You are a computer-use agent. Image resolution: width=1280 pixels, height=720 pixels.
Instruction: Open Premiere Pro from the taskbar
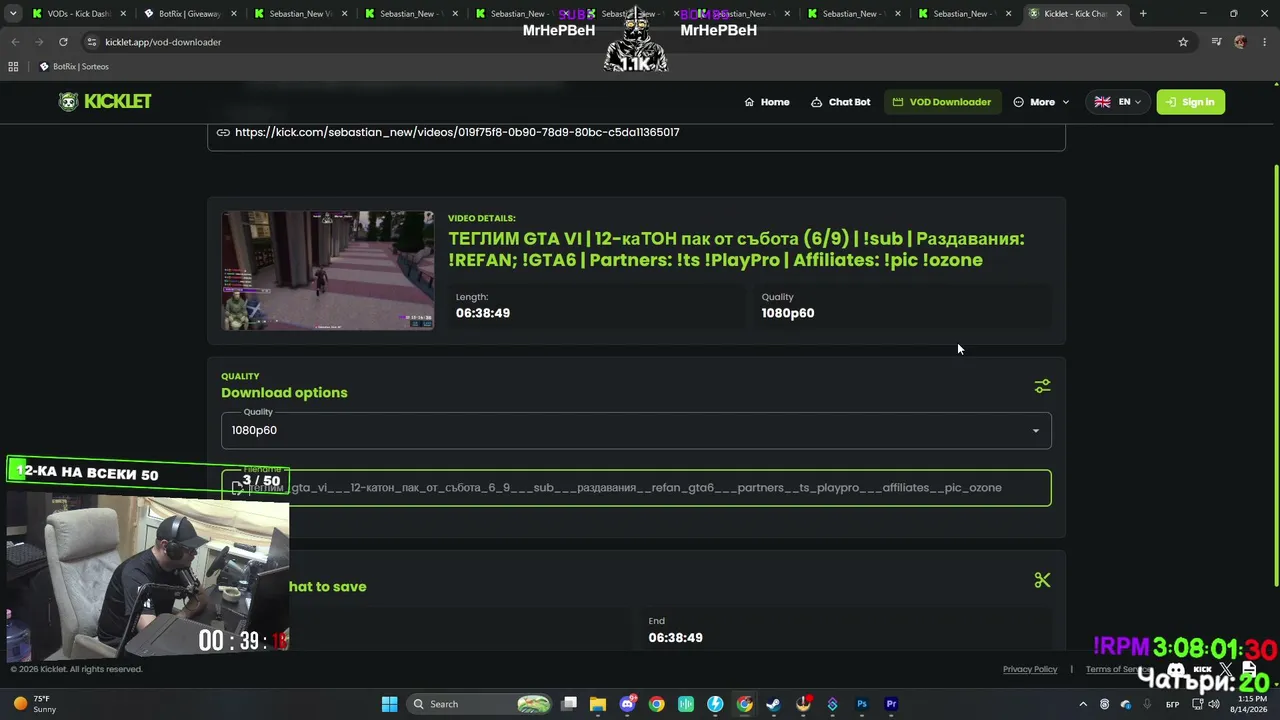click(891, 704)
